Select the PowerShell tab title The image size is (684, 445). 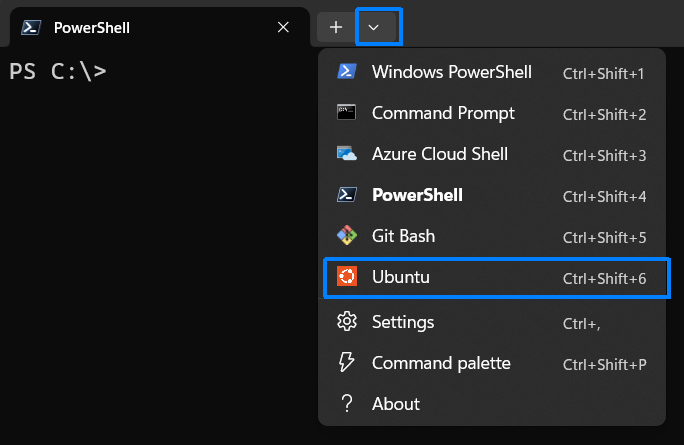click(x=92, y=28)
